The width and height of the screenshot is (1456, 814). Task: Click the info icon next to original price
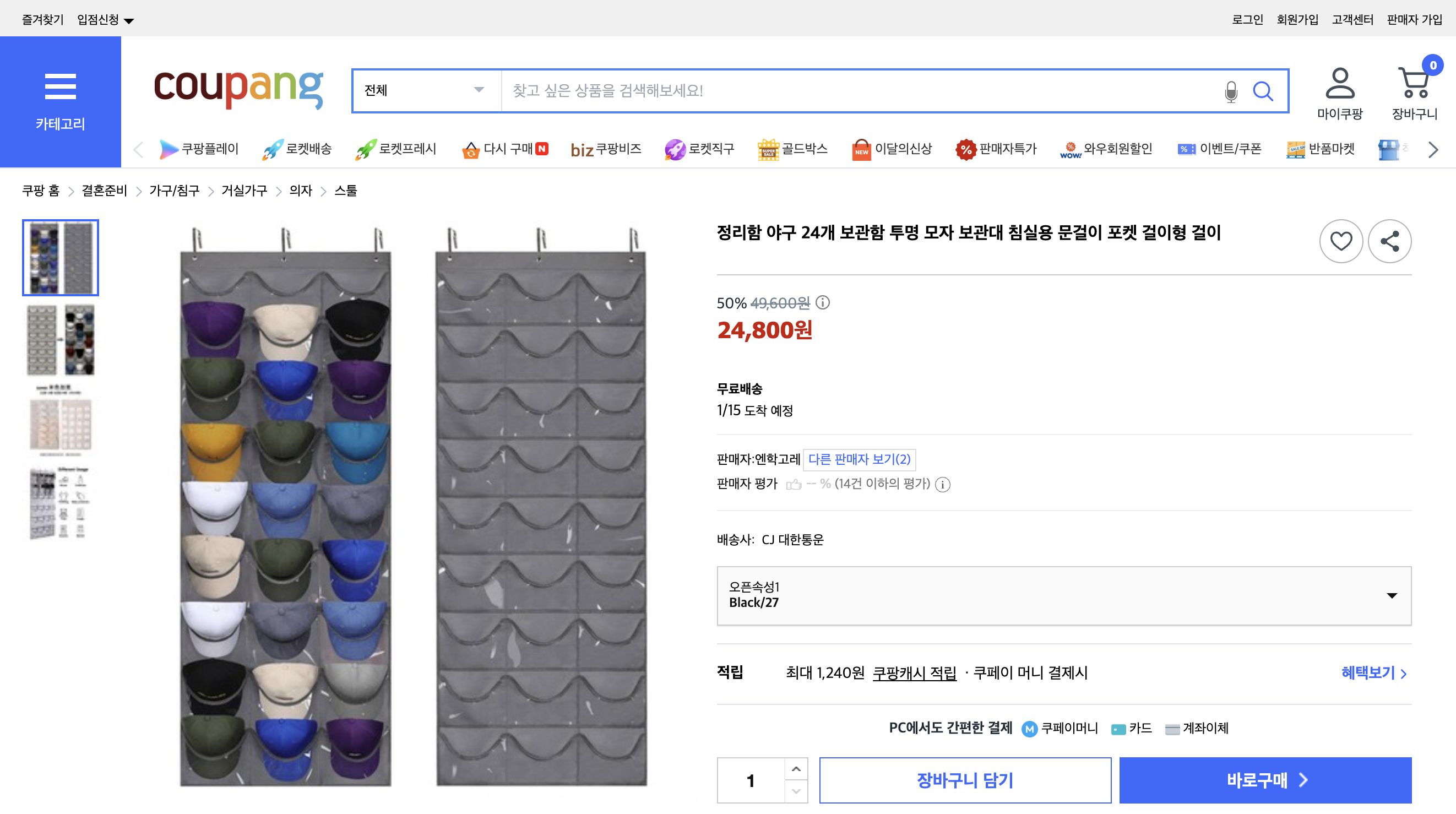pyautogui.click(x=821, y=303)
